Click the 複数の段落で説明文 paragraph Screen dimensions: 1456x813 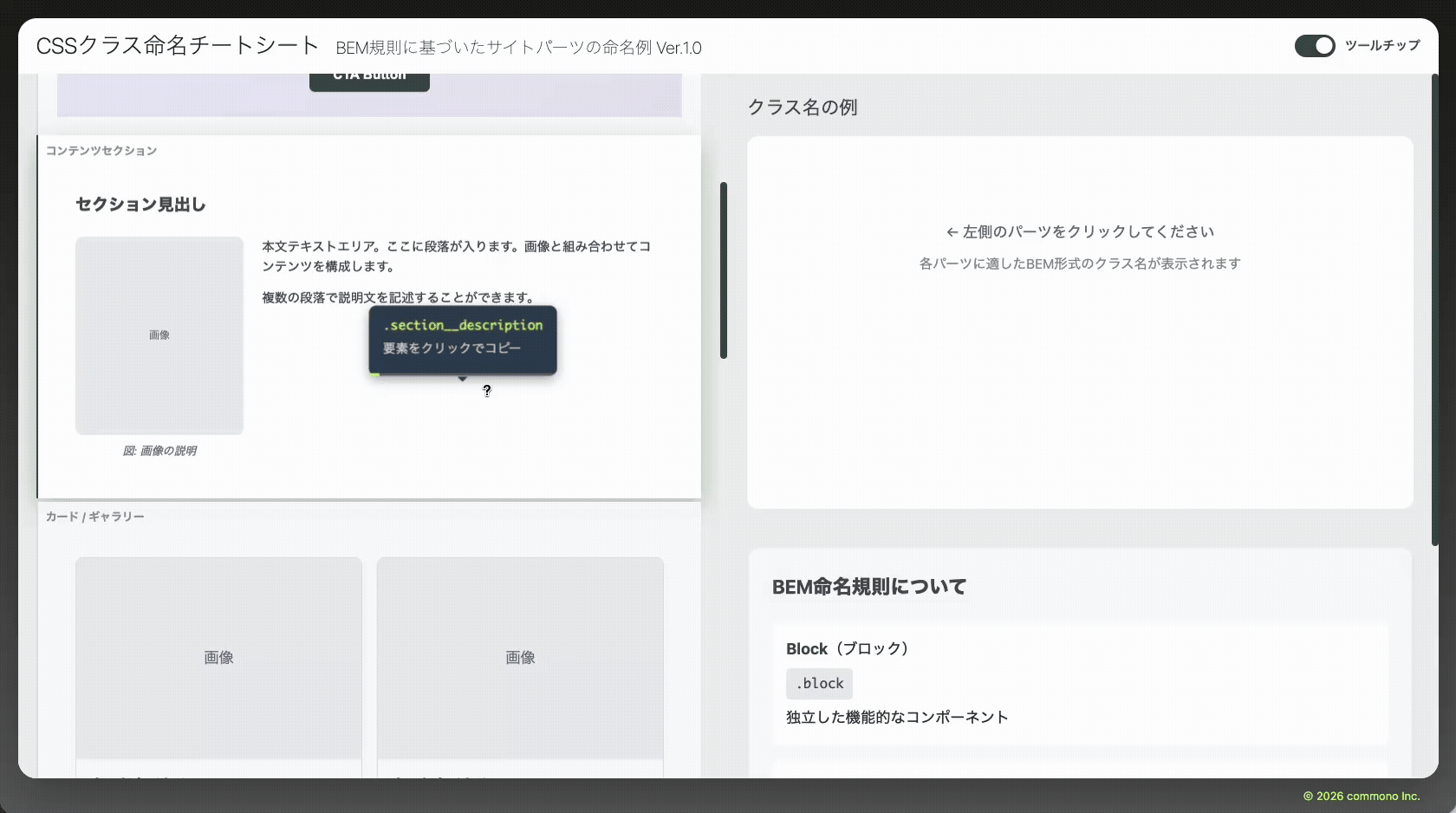point(398,297)
